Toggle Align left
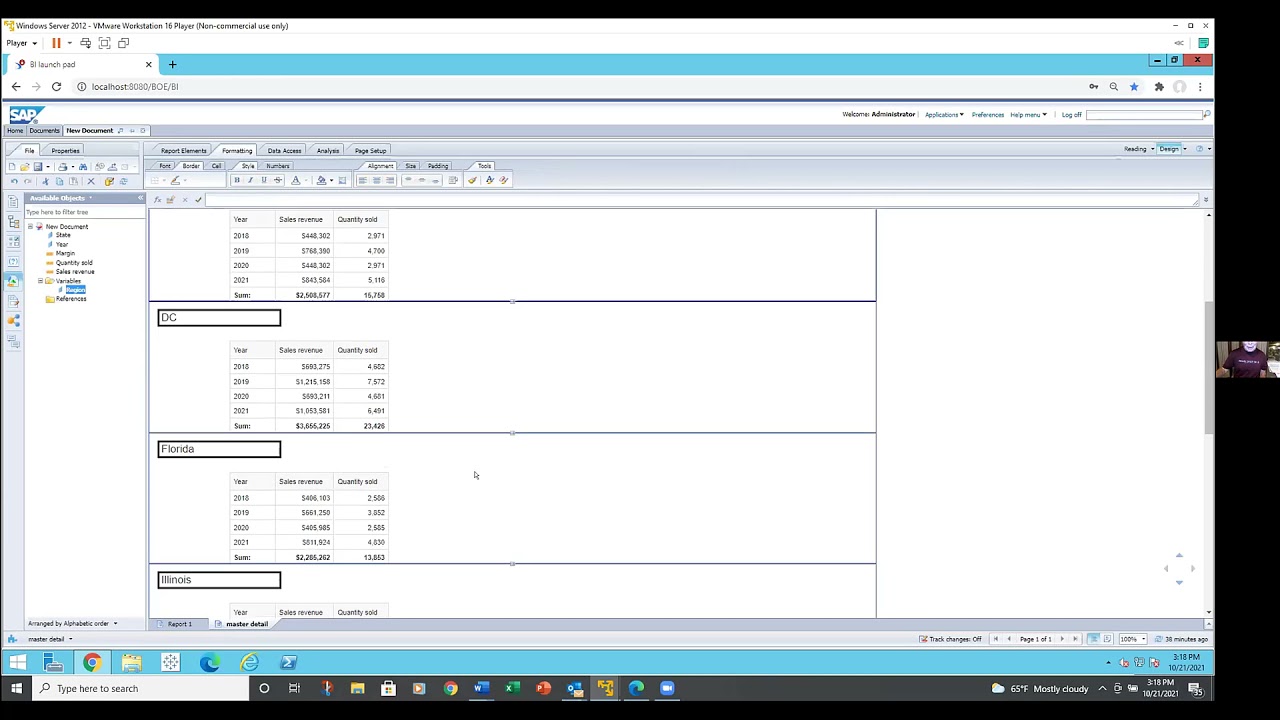 [x=363, y=180]
